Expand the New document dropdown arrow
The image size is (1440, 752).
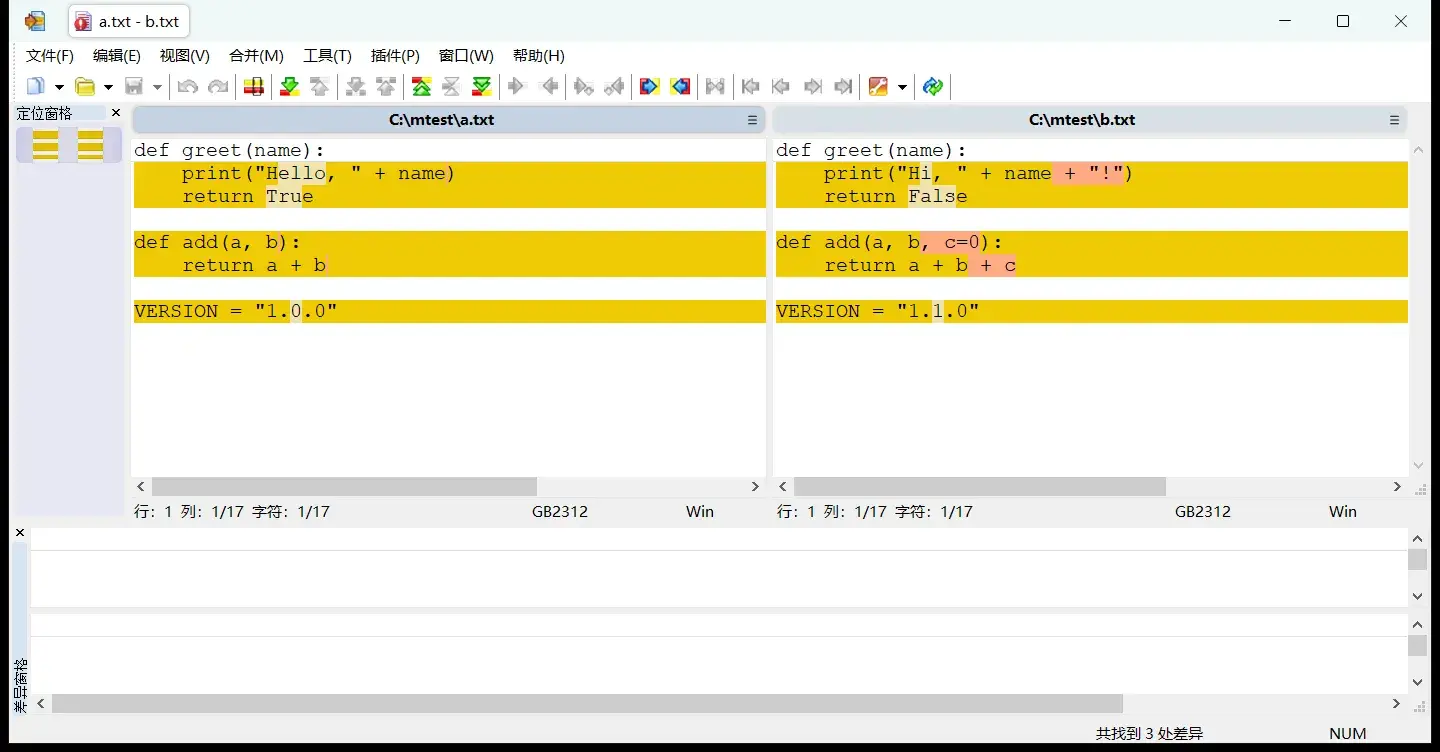(x=59, y=87)
